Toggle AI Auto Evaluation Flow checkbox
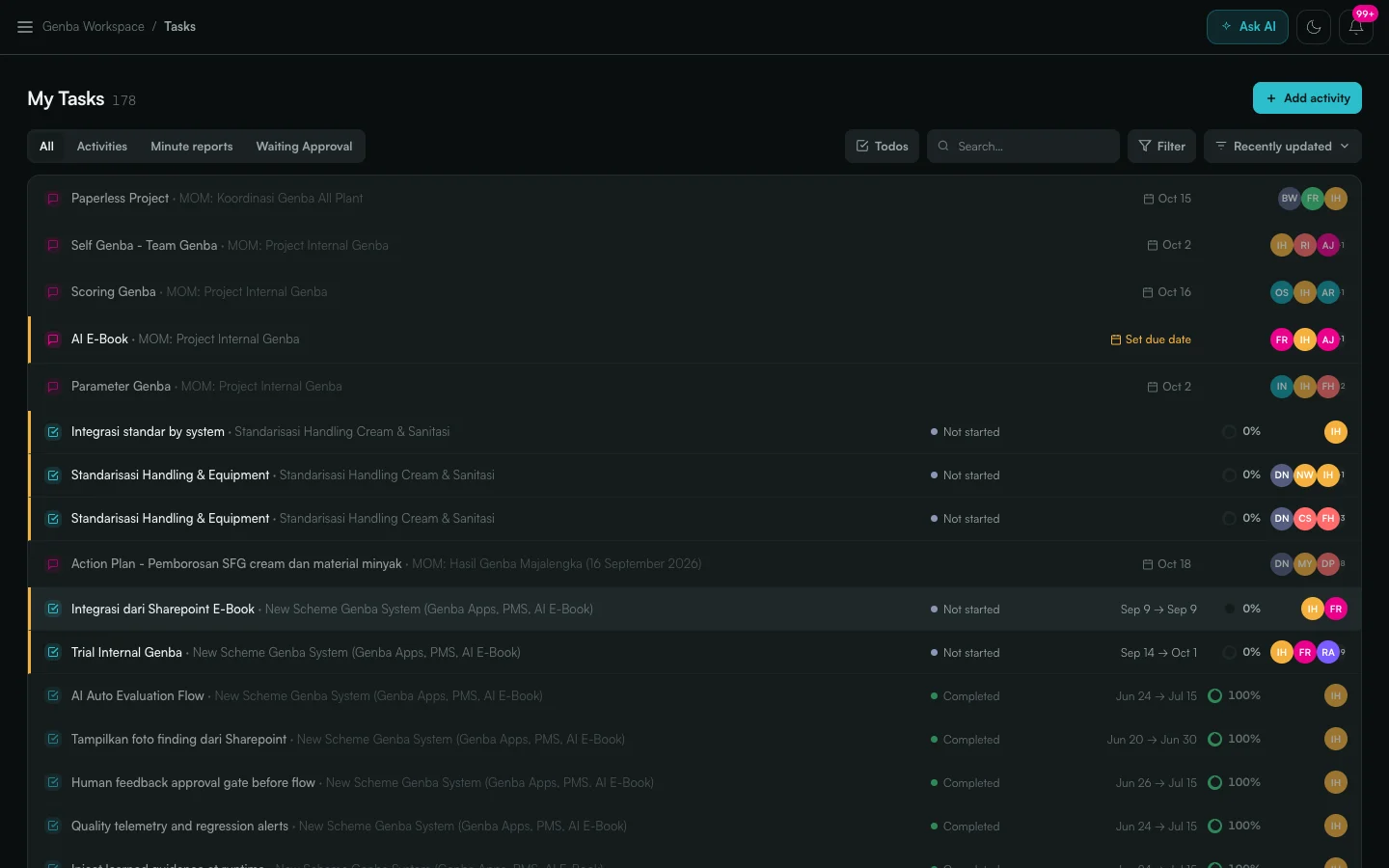The image size is (1389, 868). tap(53, 696)
